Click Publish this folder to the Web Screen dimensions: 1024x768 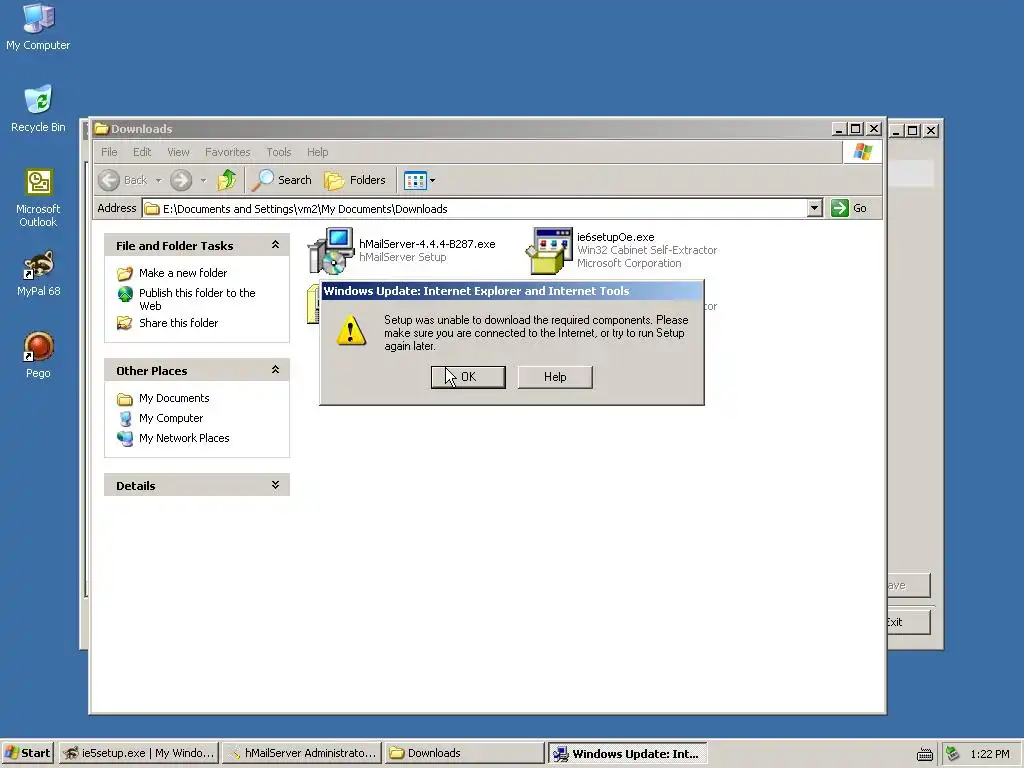197,299
